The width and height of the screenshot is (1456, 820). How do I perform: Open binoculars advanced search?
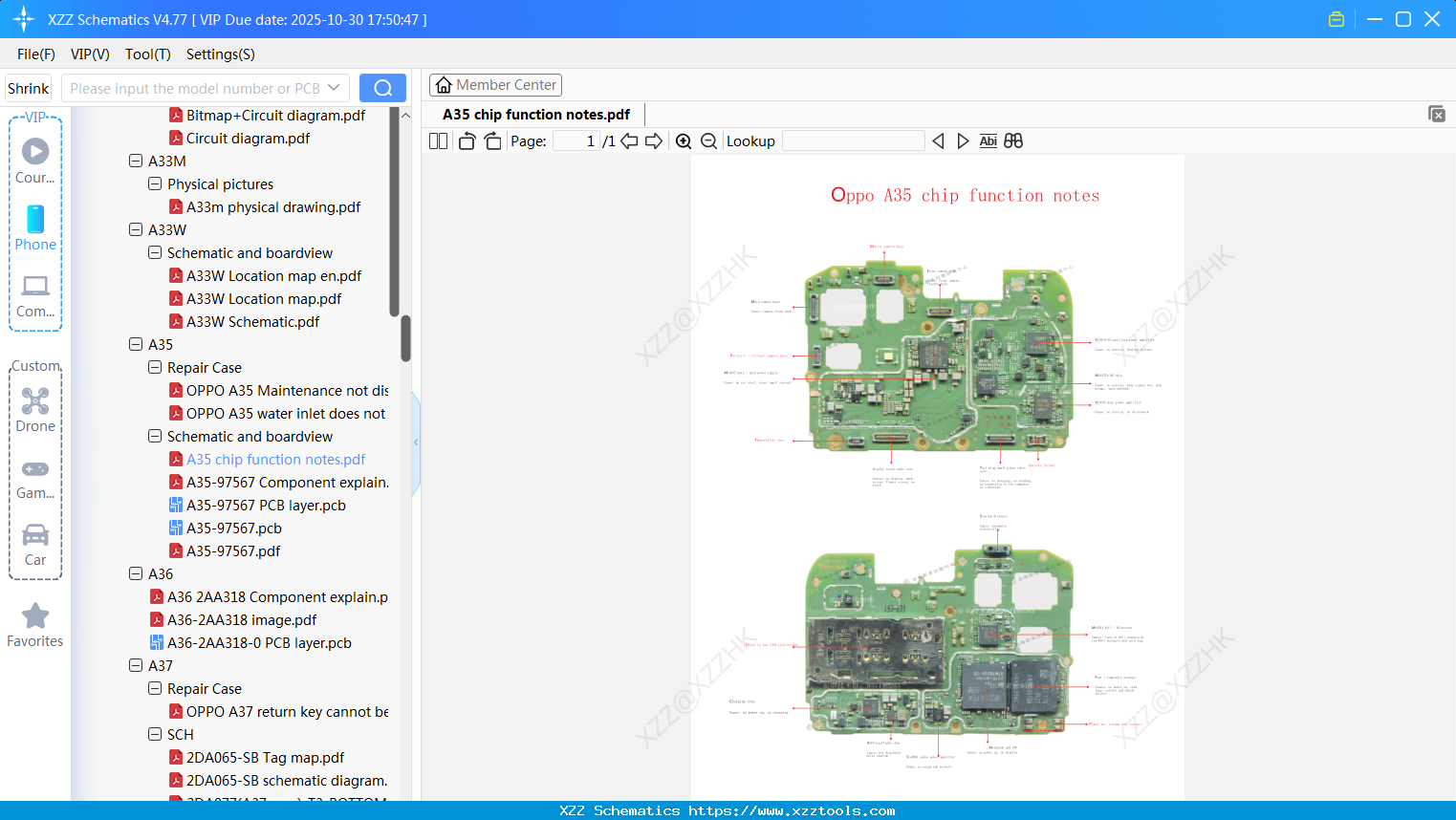pos(1013,140)
